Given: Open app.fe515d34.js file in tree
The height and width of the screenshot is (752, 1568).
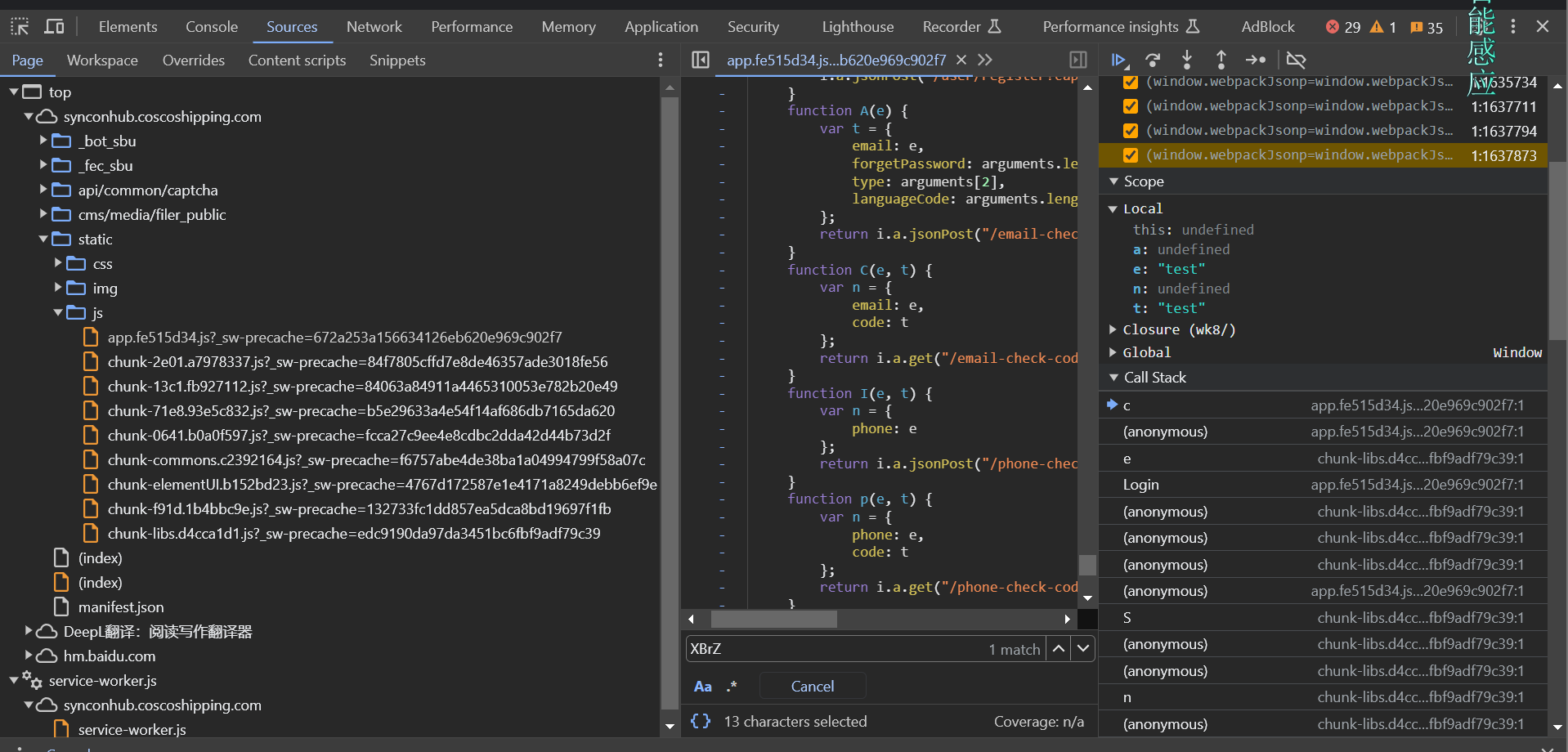Looking at the screenshot, I should [334, 337].
